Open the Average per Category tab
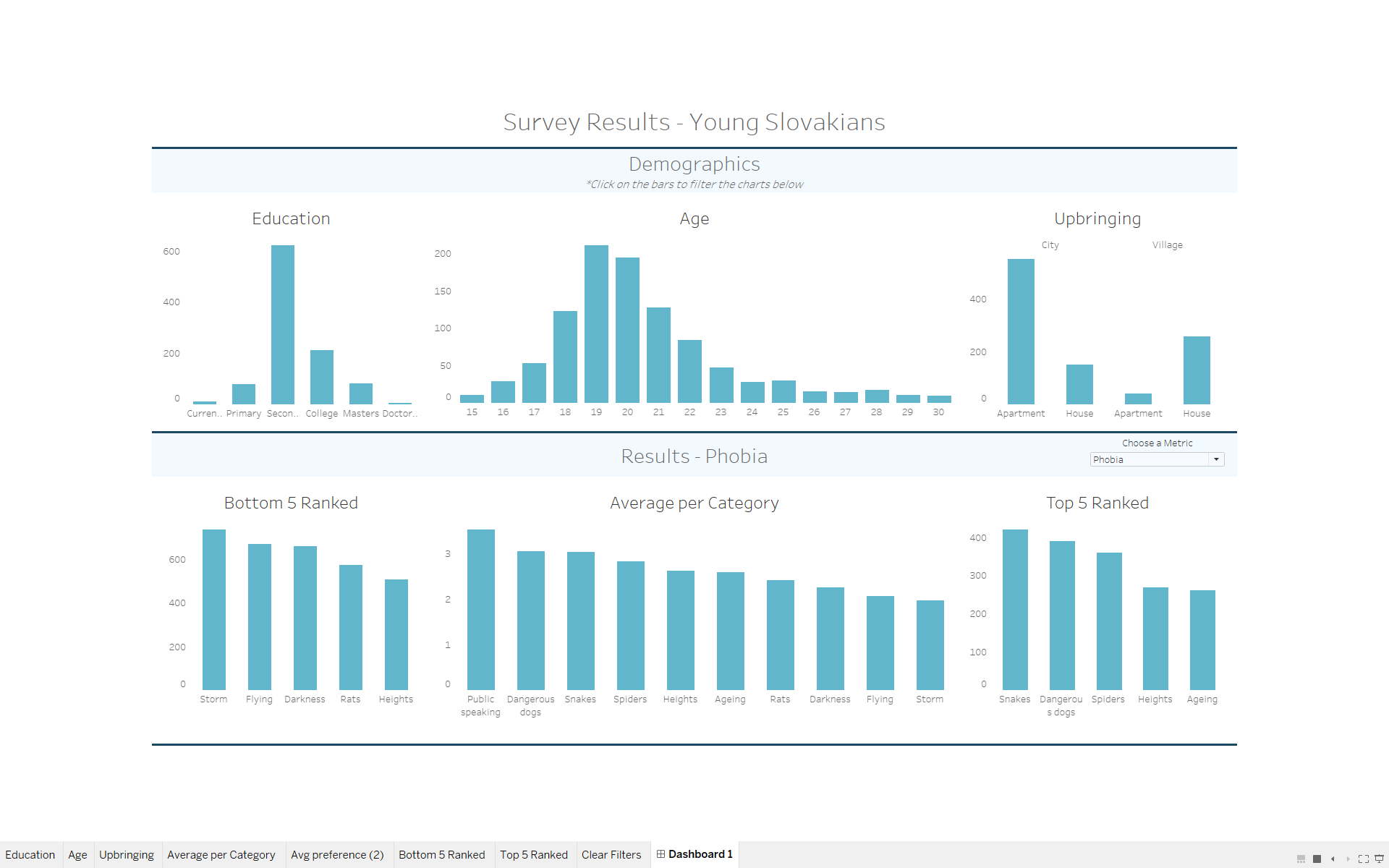The image size is (1389, 868). (221, 855)
